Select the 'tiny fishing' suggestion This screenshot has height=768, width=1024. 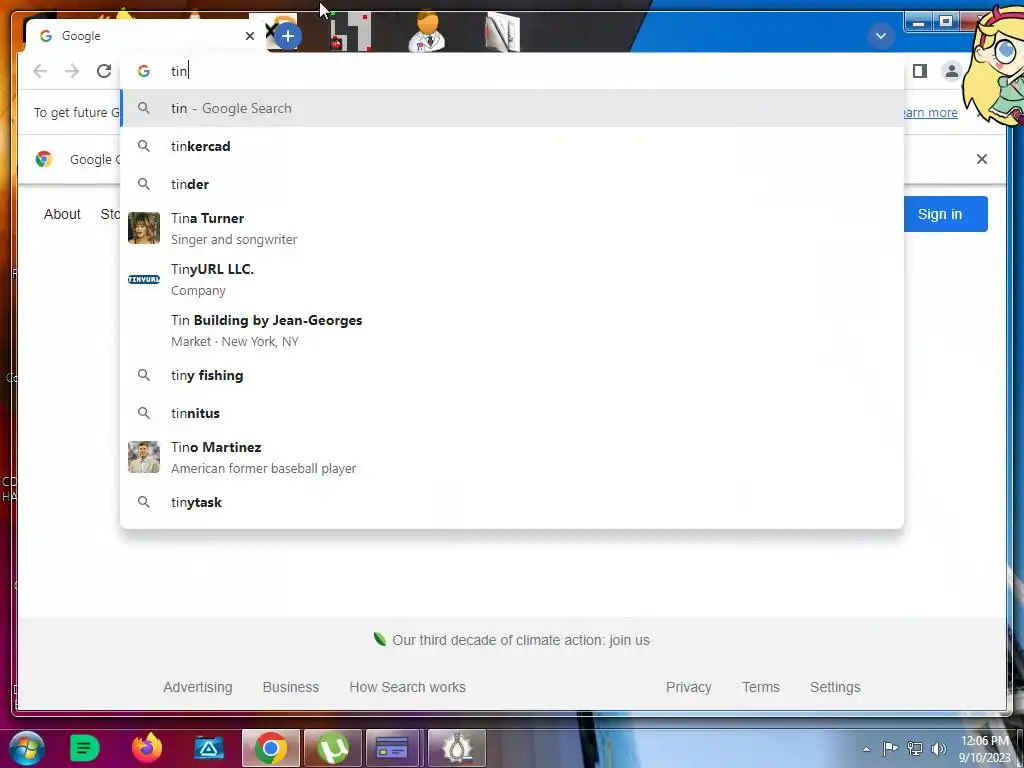coord(512,376)
